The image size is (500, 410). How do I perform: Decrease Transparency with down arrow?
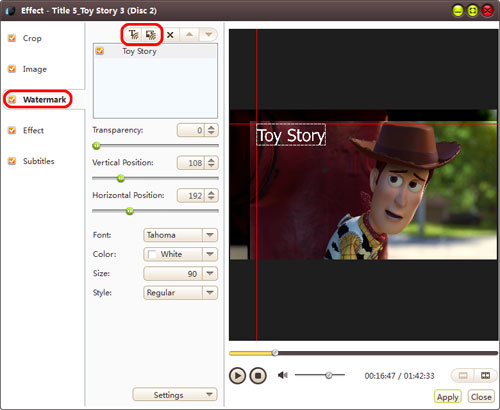click(211, 133)
